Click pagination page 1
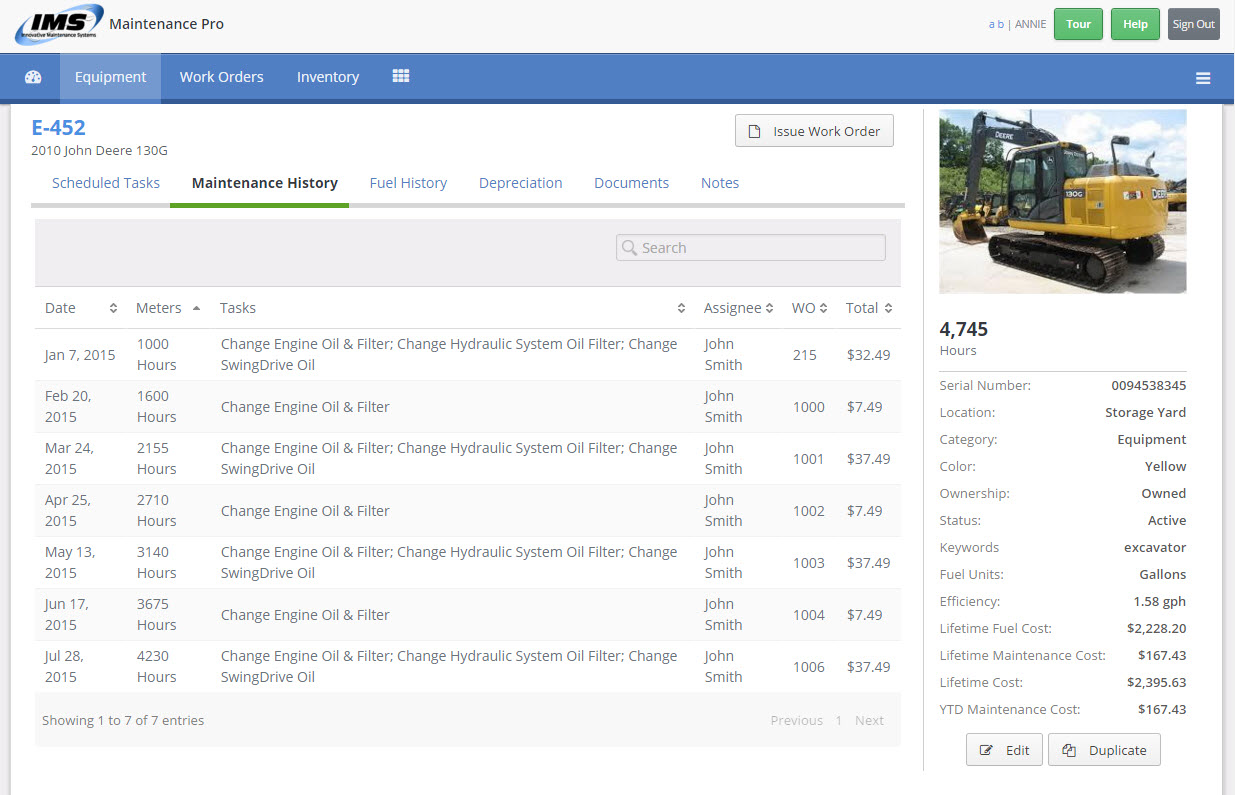Viewport: 1235px width, 795px height. coord(839,720)
